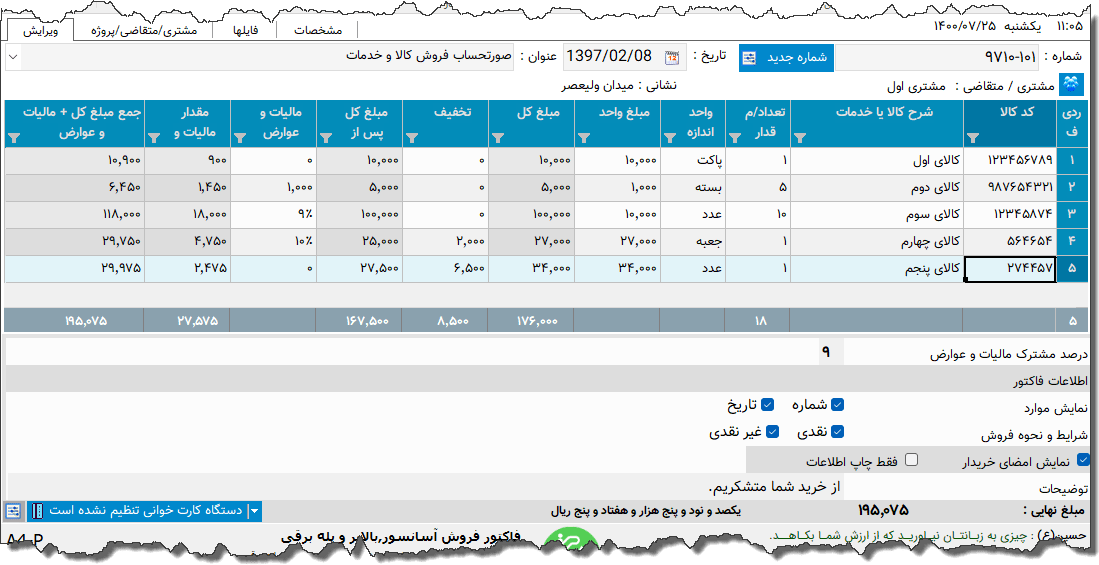Viewport: 1099px width, 565px height.
Task: Switch to the مشخصات tab
Action: pos(318,30)
